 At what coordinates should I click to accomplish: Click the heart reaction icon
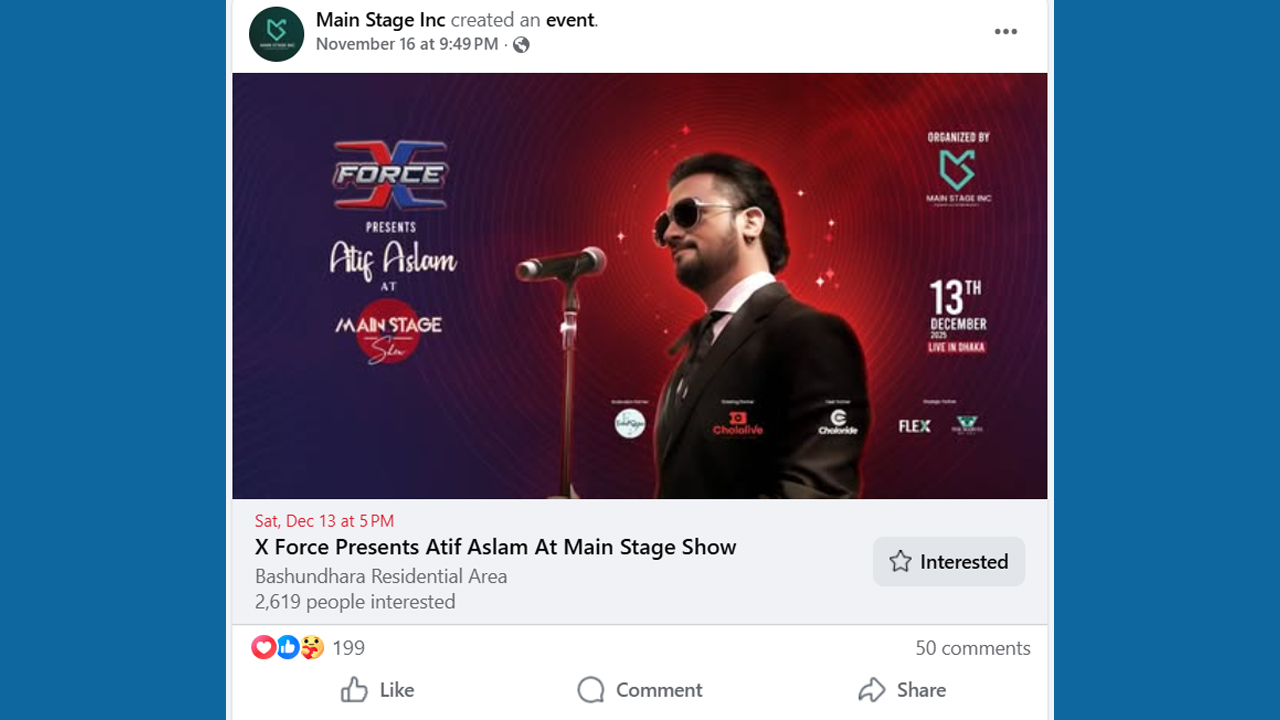pyautogui.click(x=263, y=648)
